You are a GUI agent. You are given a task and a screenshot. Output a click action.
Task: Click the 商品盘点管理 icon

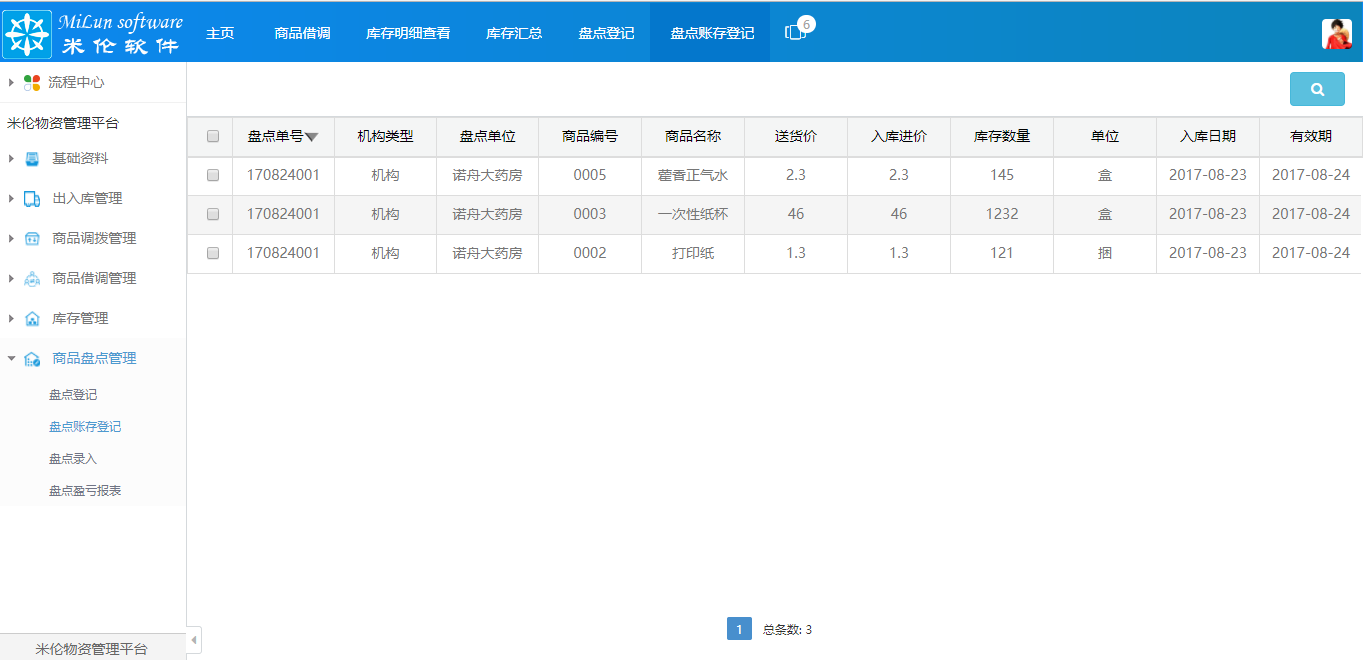click(x=30, y=358)
